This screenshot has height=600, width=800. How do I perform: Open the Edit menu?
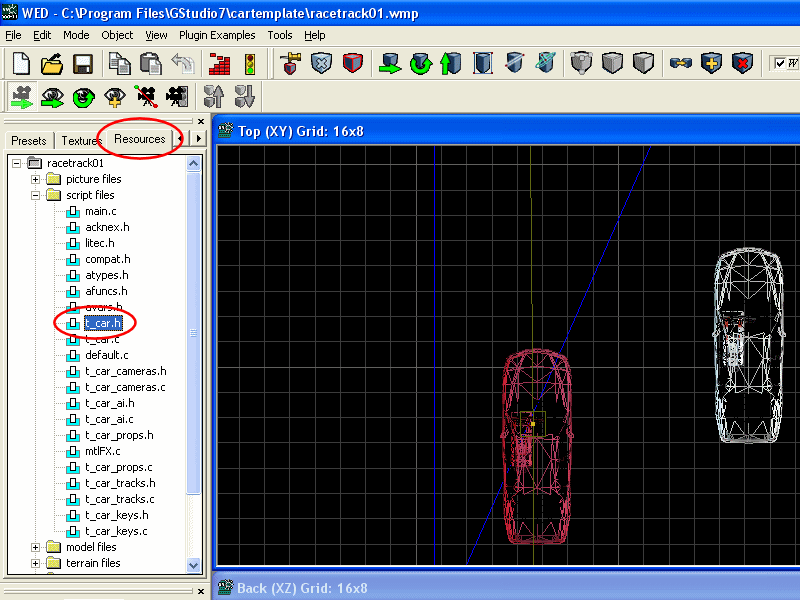(x=42, y=35)
